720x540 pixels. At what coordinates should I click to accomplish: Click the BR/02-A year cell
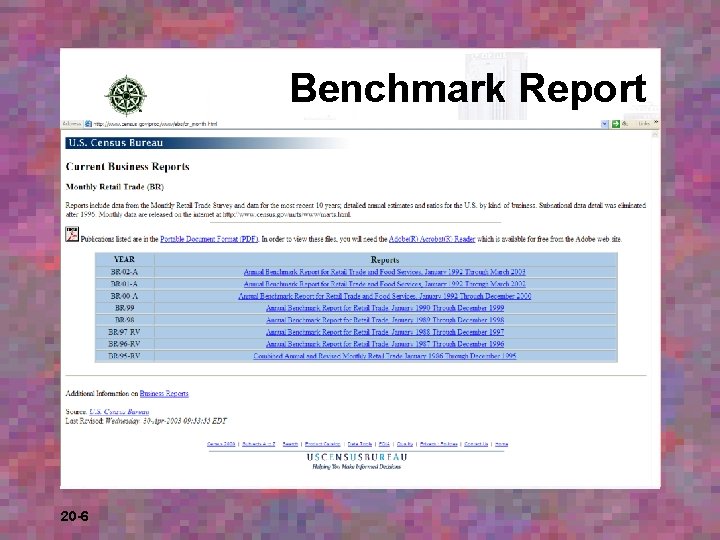tap(124, 272)
